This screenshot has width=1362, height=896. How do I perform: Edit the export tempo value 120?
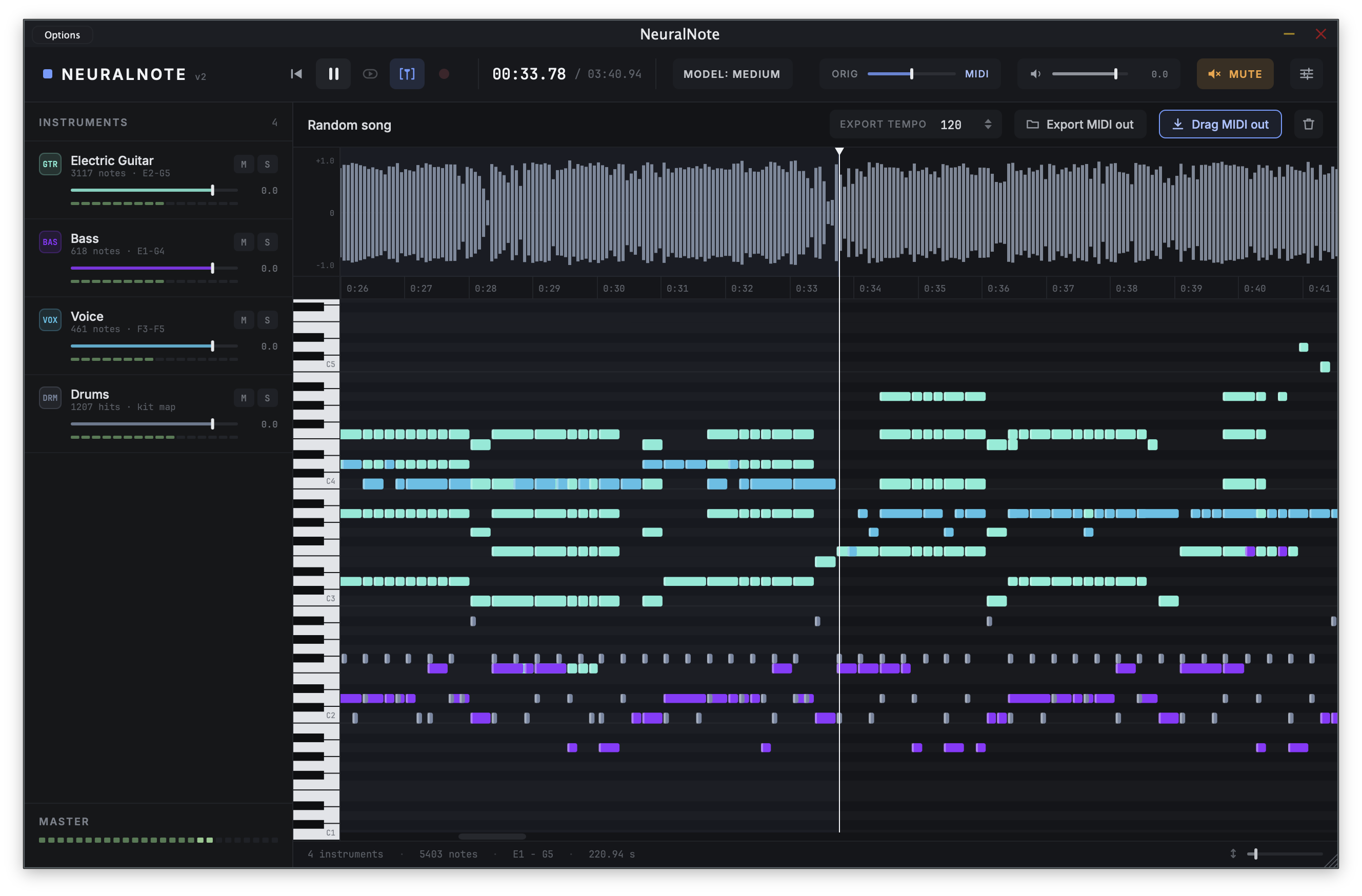(951, 125)
